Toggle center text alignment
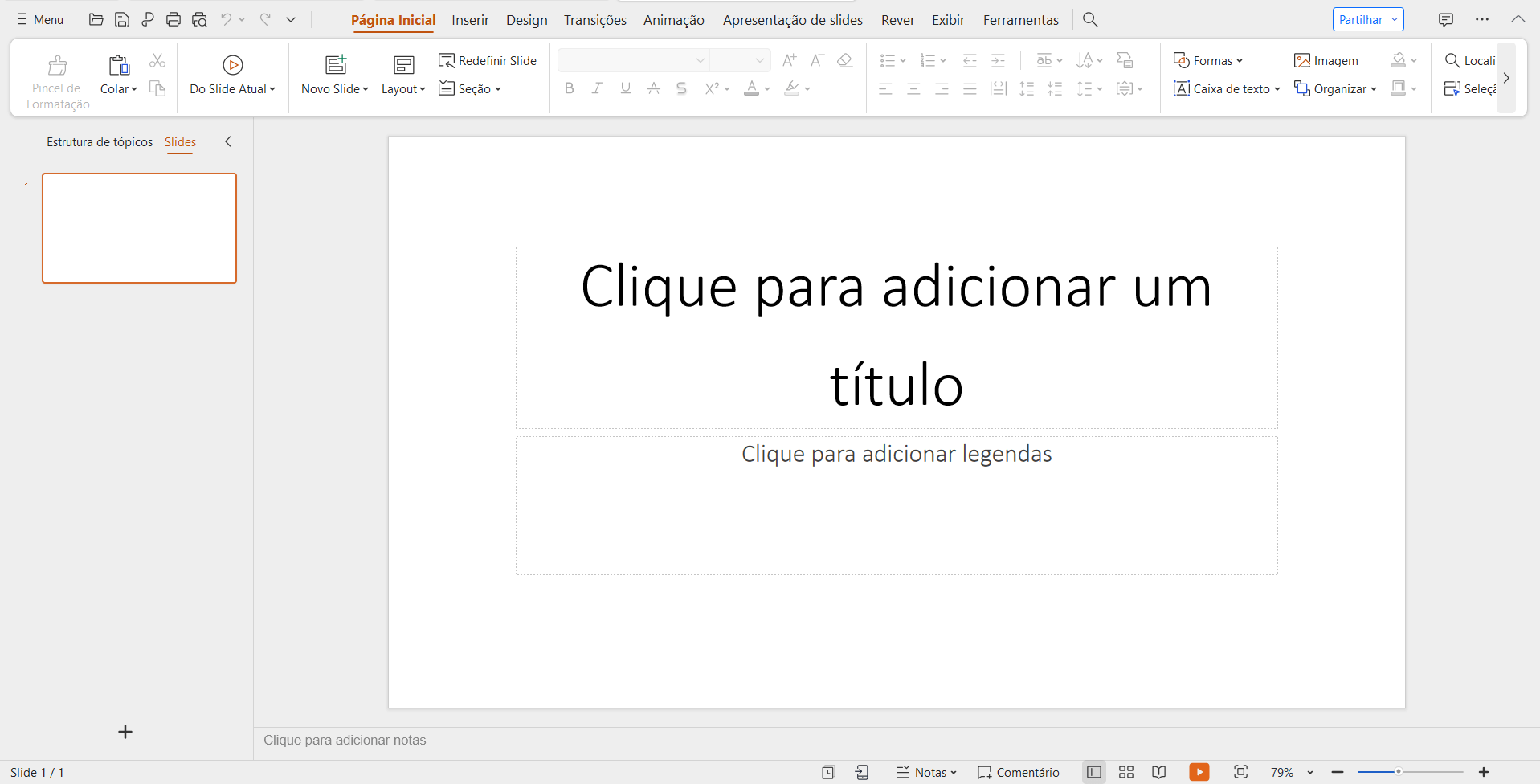1540x784 pixels. point(913,88)
